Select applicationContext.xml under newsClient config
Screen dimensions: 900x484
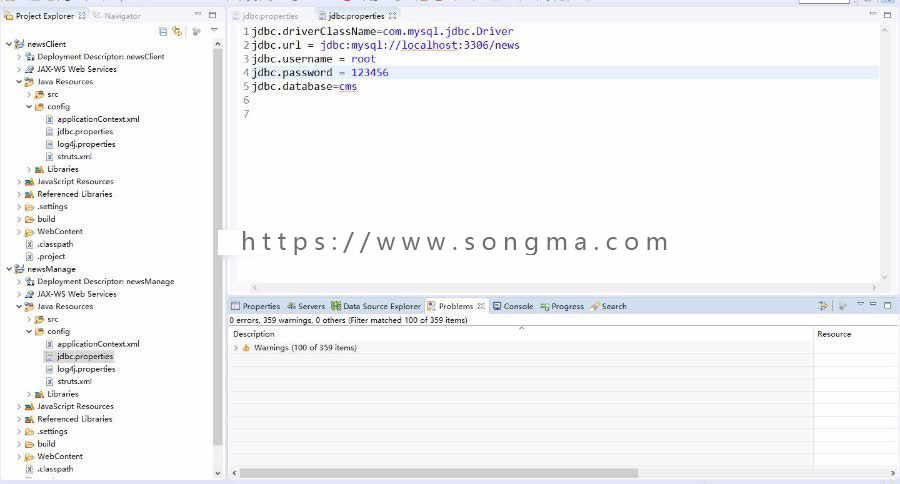pyautogui.click(x=98, y=119)
